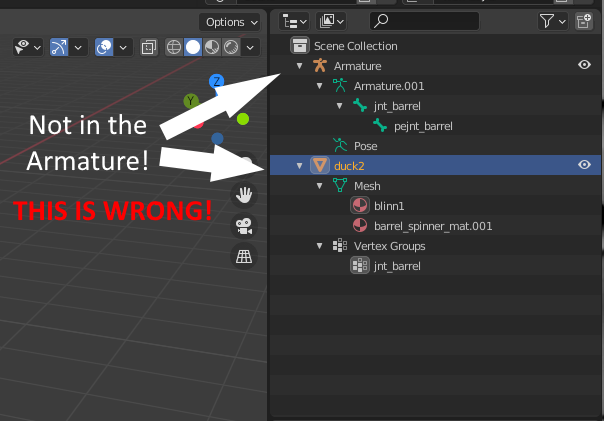The height and width of the screenshot is (421, 604).
Task: Hide duck2 via its eye icon
Action: 584,165
